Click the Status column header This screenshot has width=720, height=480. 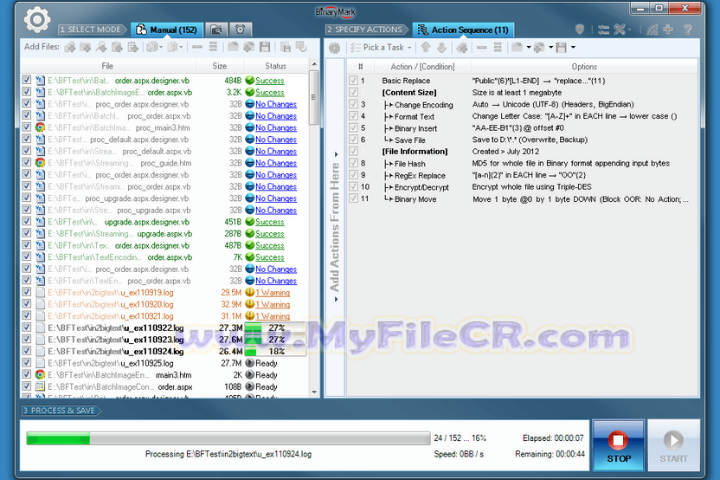[276, 66]
